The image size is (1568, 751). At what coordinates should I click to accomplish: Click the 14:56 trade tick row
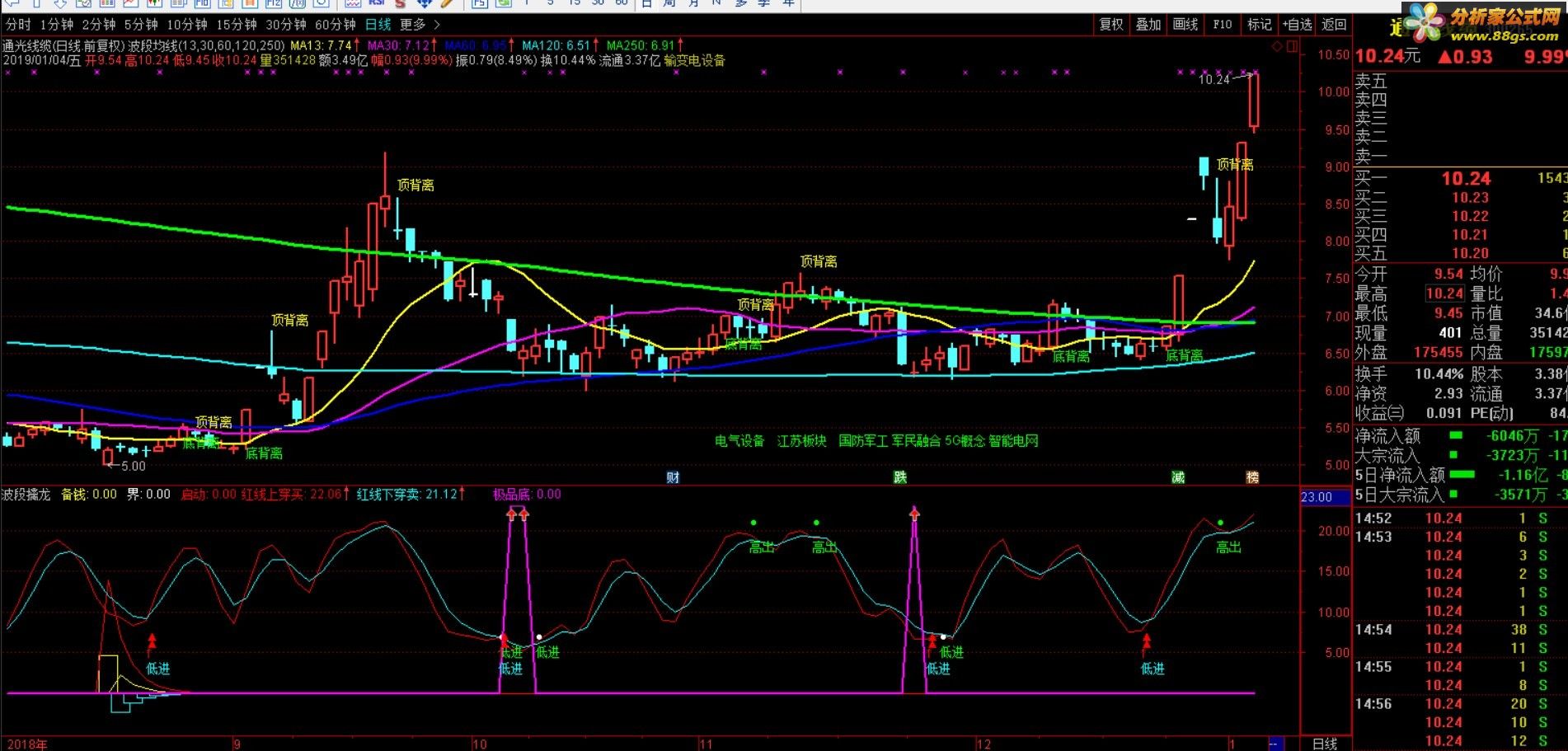1460,704
